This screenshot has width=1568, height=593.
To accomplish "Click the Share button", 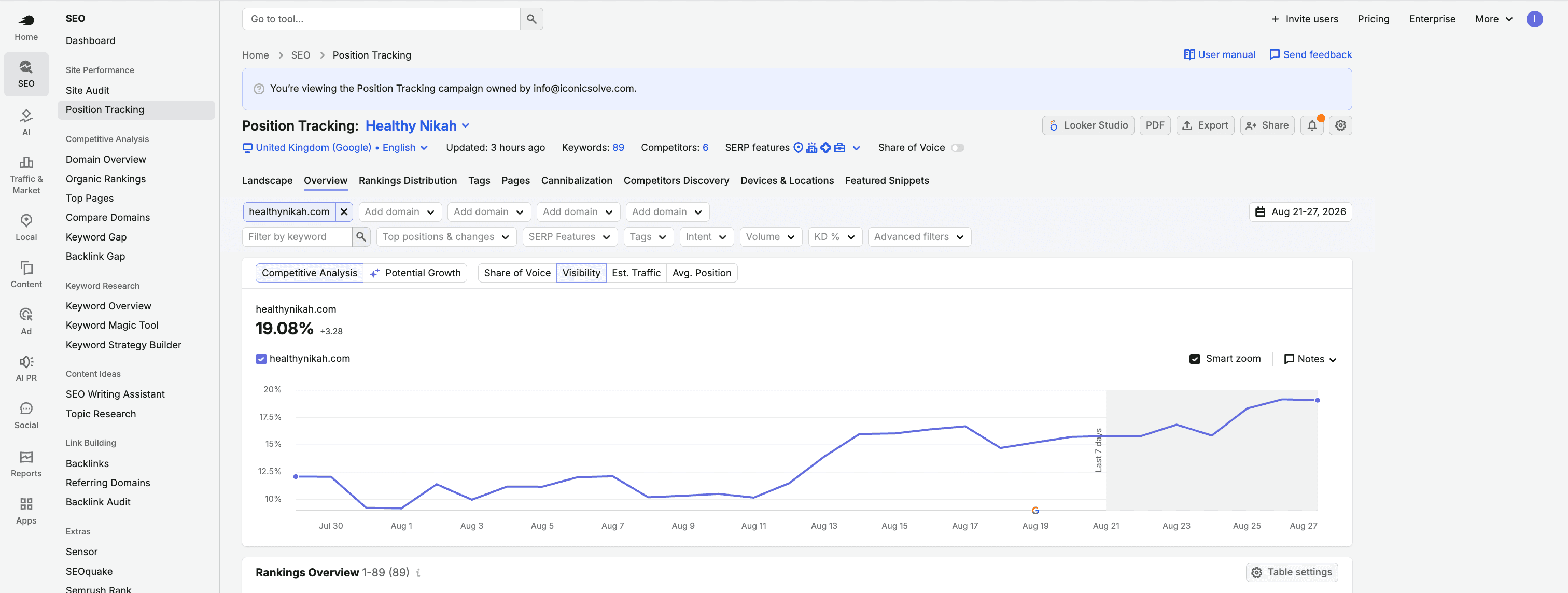I will click(x=1267, y=125).
